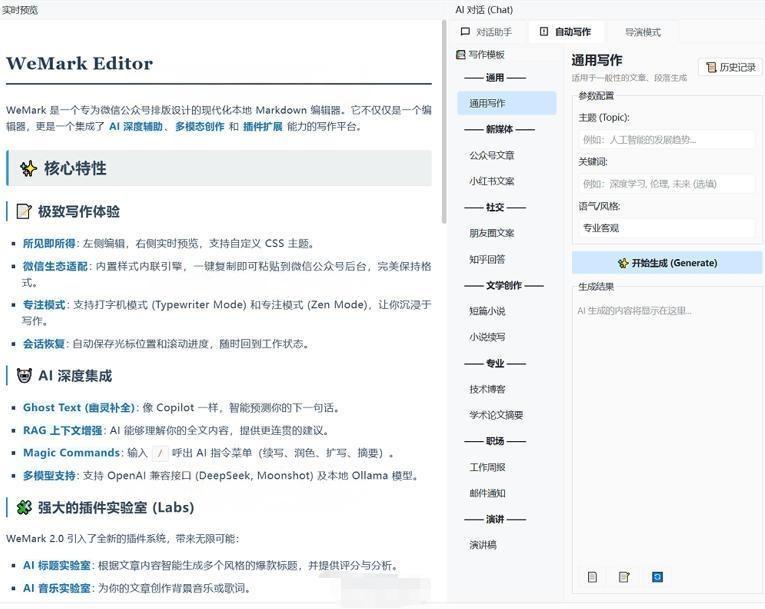Image resolution: width=765 pixels, height=609 pixels.
Task: Click the 专注模式 bold term
Action: pos(44,305)
